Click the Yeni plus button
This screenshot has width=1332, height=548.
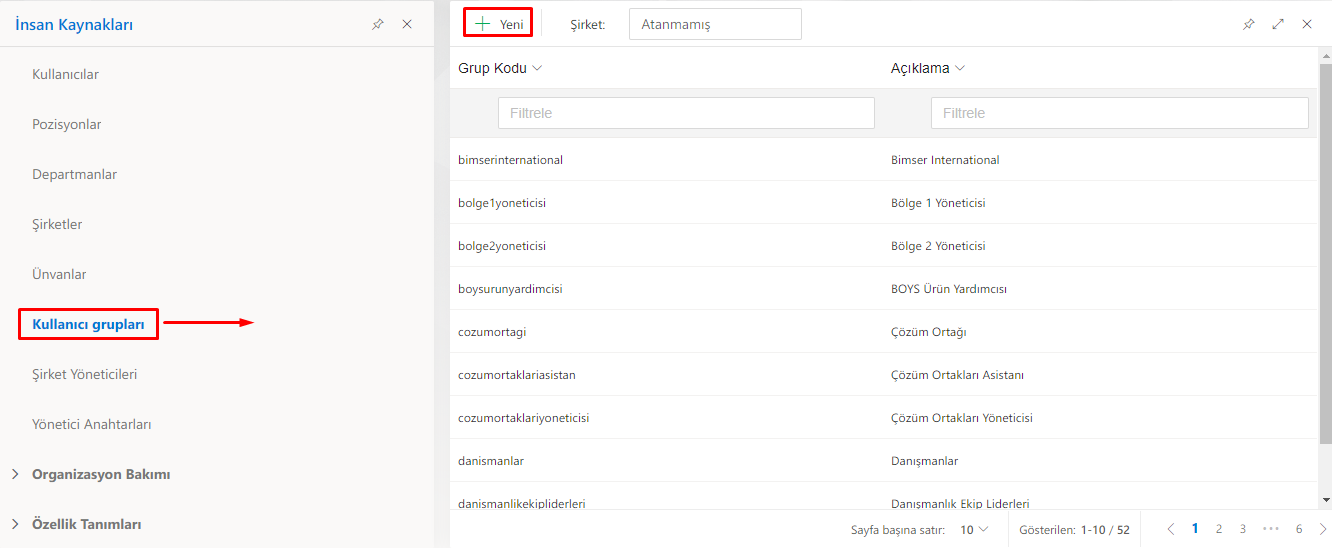click(x=498, y=24)
